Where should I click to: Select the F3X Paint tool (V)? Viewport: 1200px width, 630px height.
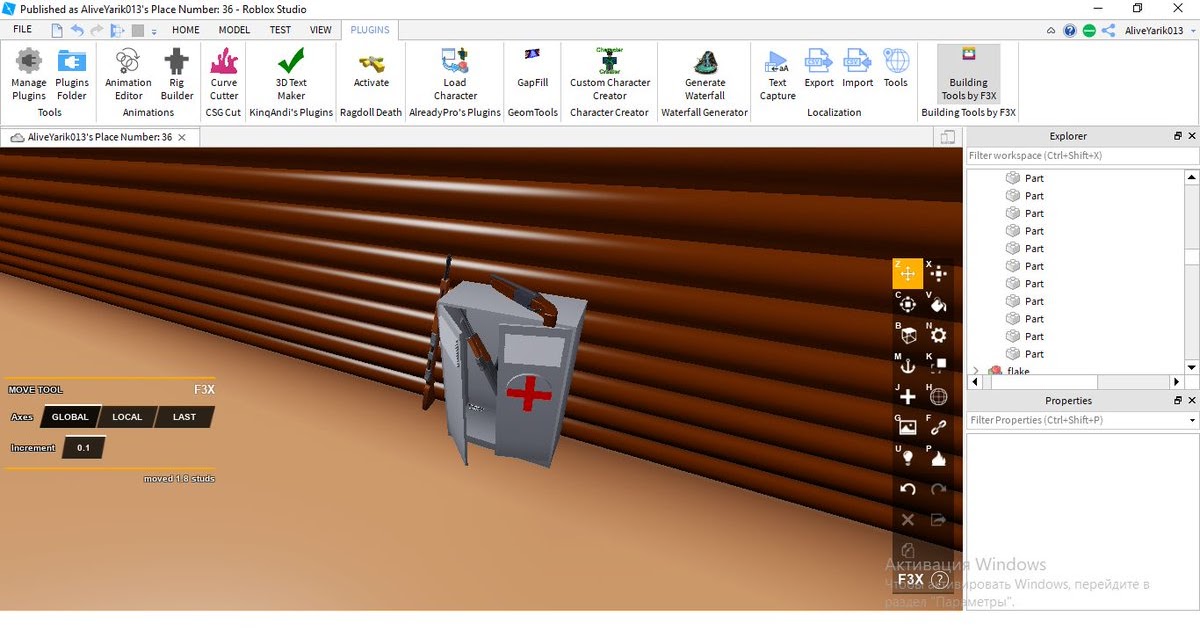tap(938, 304)
